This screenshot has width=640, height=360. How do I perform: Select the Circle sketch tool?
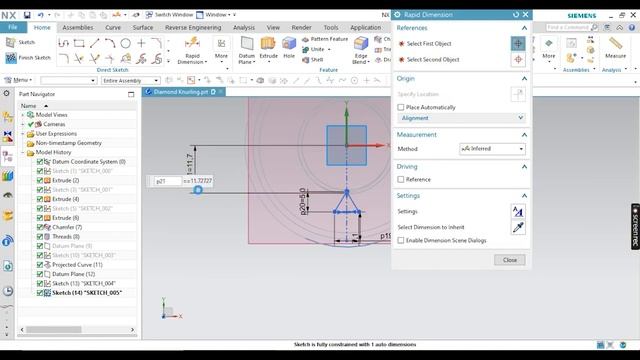coord(125,43)
